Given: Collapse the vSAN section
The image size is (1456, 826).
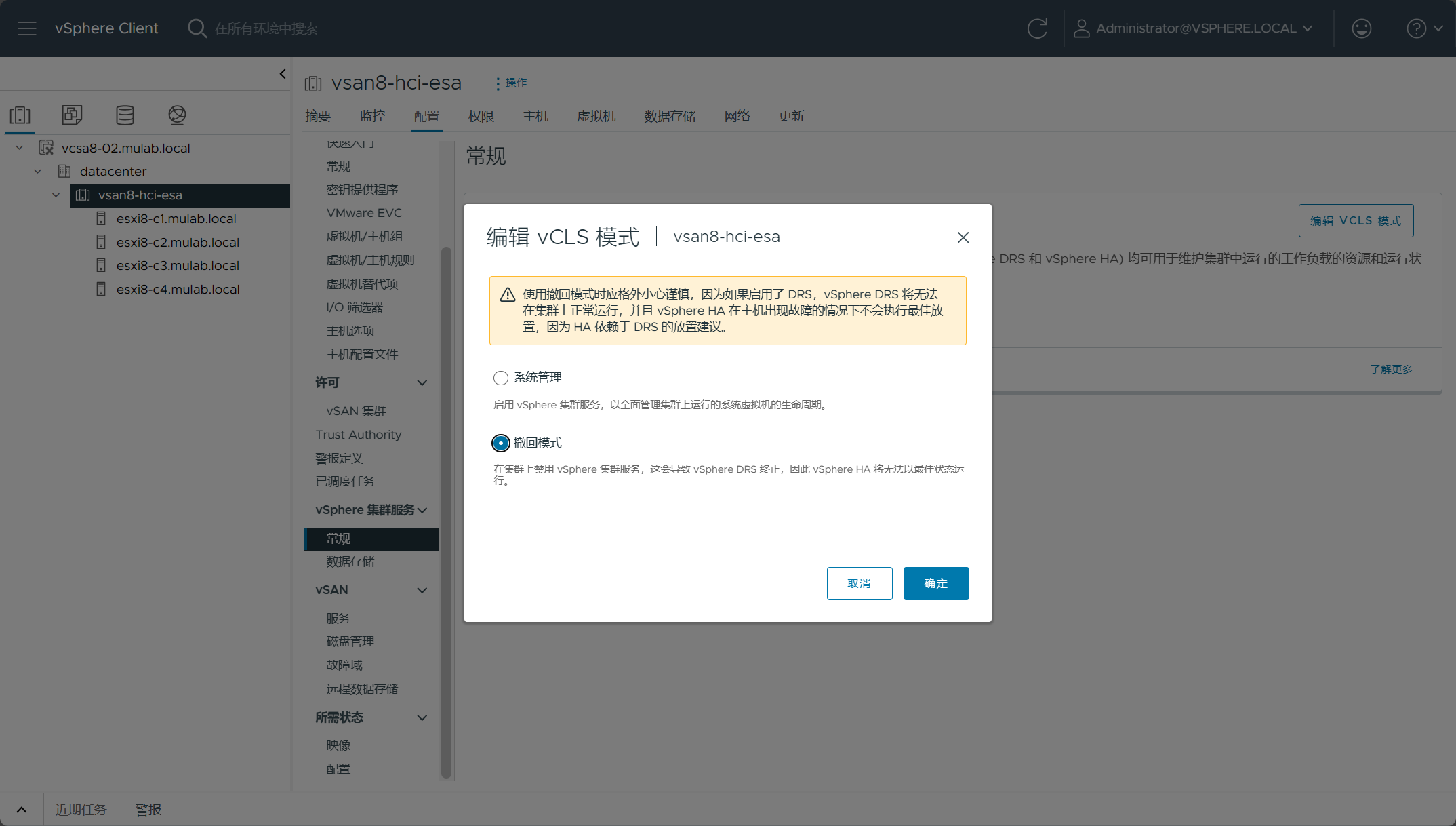Looking at the screenshot, I should (422, 590).
